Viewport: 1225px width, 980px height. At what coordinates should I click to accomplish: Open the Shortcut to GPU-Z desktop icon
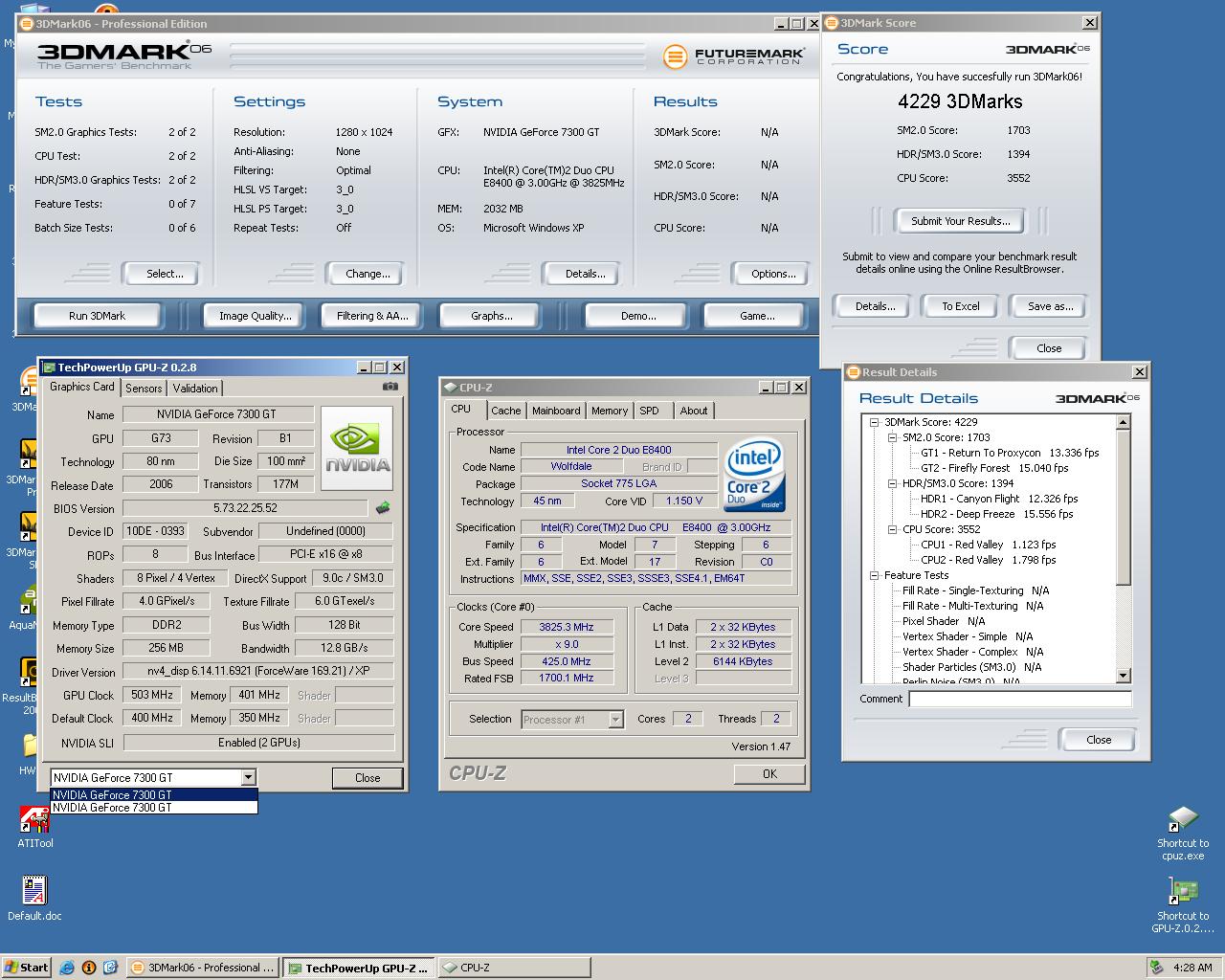1183,905
